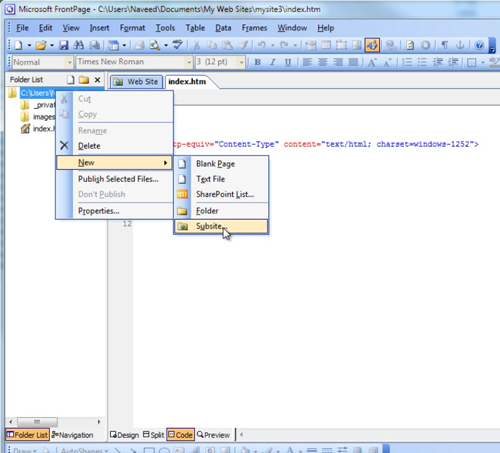Open the Frames menu
This screenshot has width=500, height=453.
[254, 28]
